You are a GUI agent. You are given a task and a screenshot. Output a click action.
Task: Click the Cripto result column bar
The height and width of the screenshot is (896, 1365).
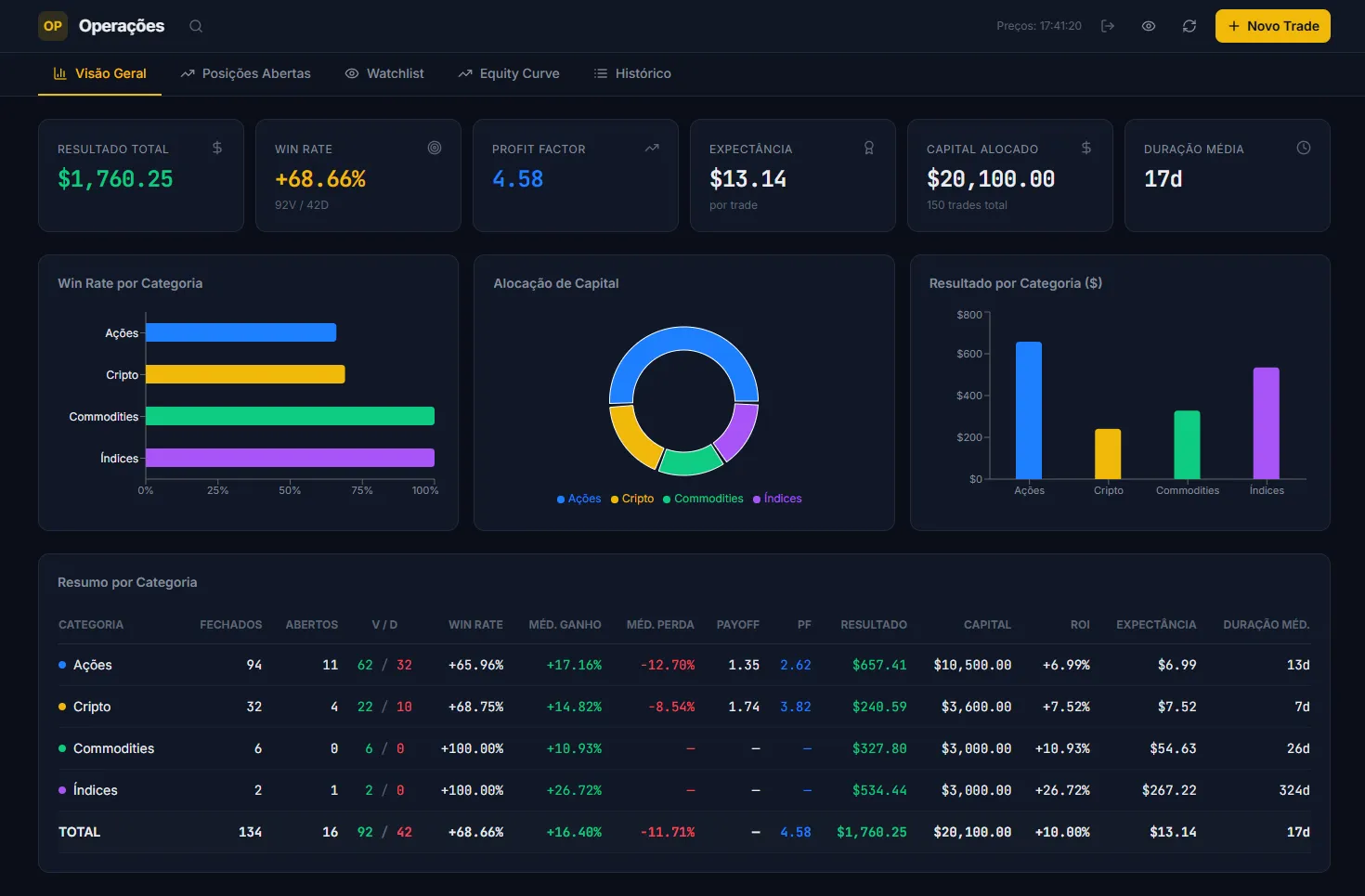(1108, 454)
